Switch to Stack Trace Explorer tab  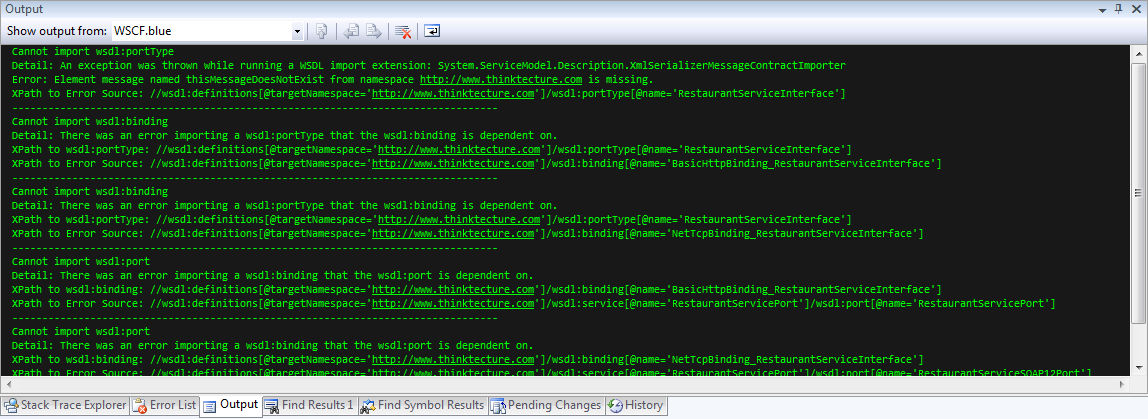(x=64, y=405)
